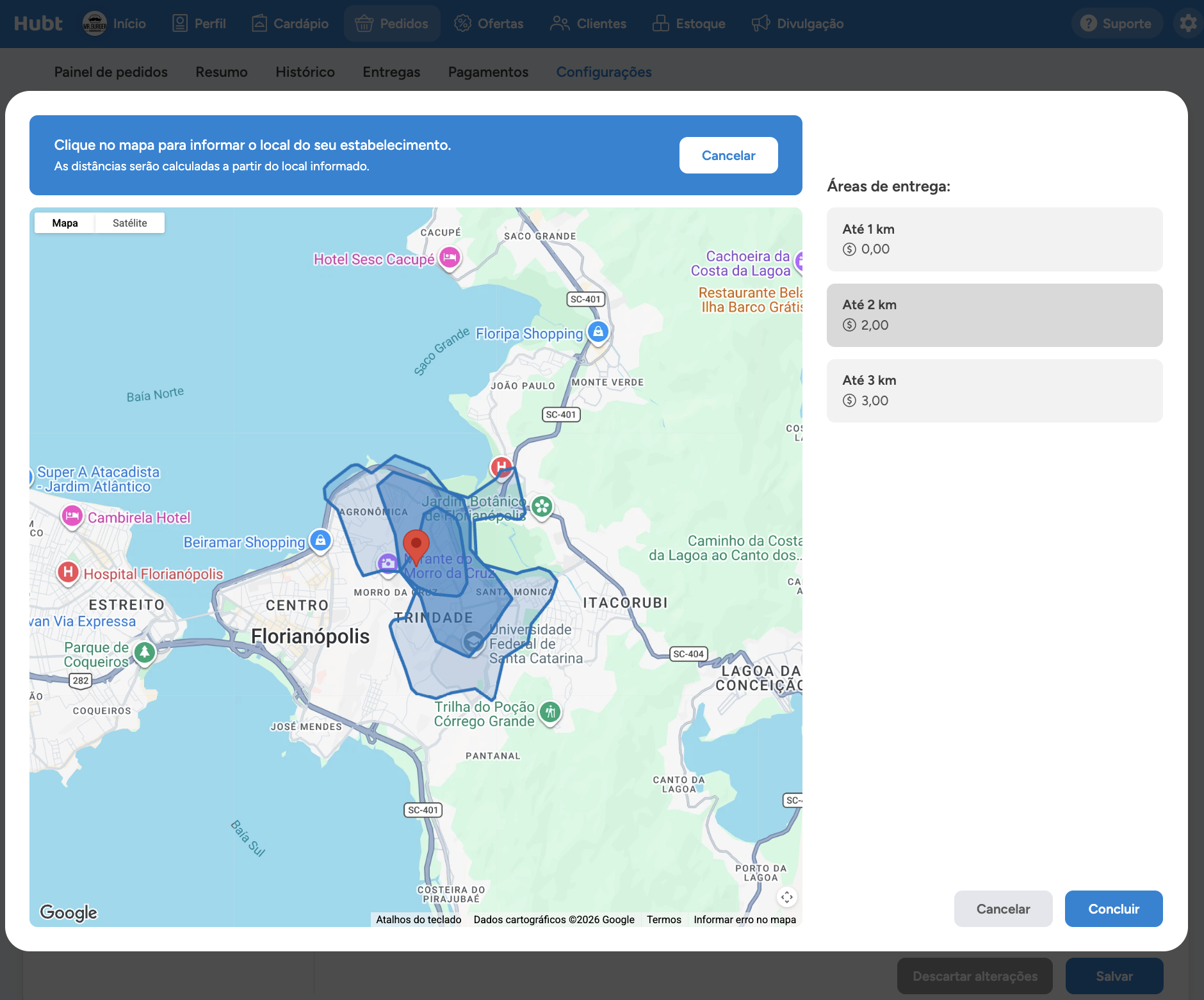
Task: Click the Perfil icon in the navbar
Action: click(x=180, y=24)
